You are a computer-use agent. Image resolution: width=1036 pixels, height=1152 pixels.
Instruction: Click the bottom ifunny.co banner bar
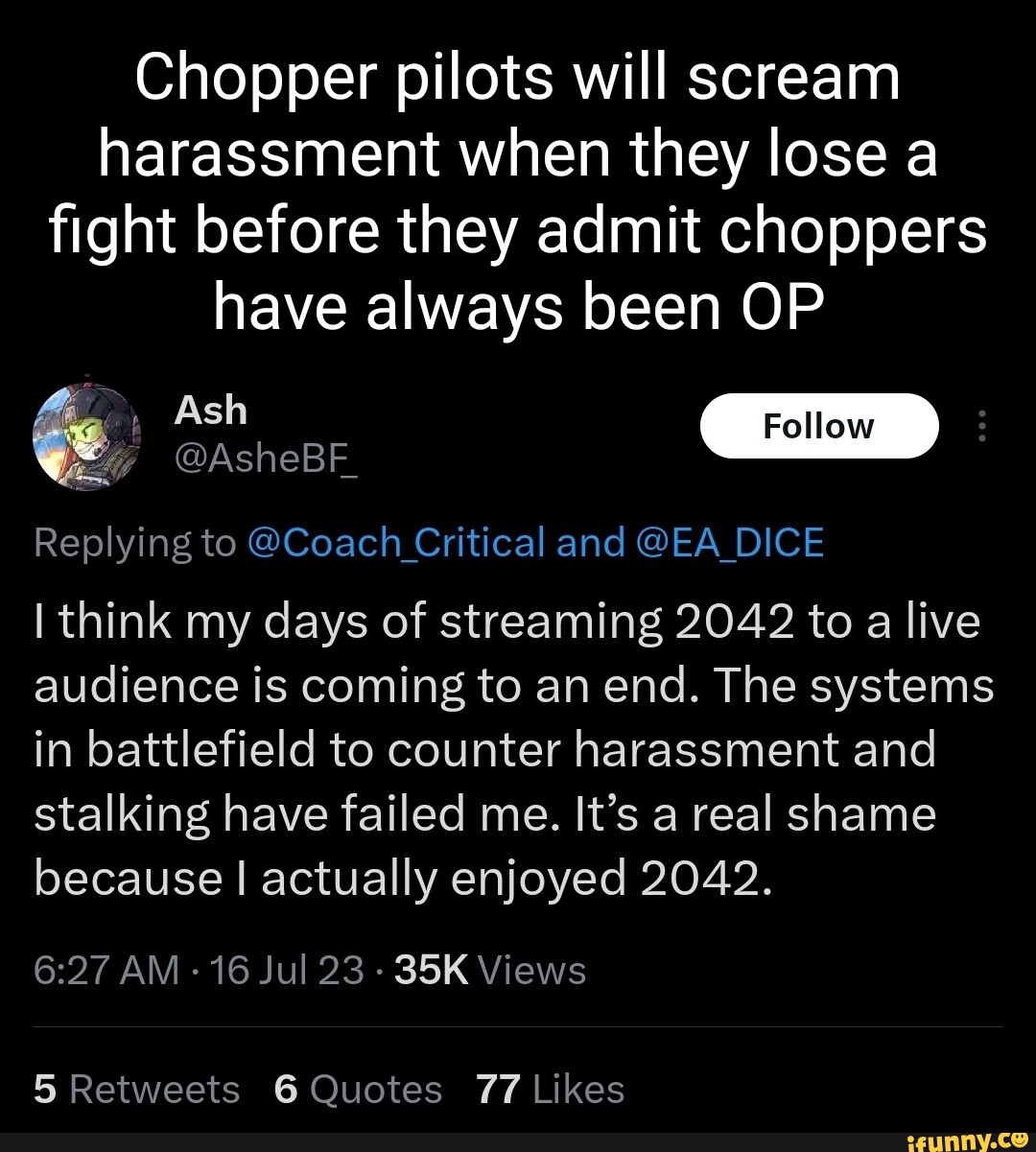(518, 1140)
